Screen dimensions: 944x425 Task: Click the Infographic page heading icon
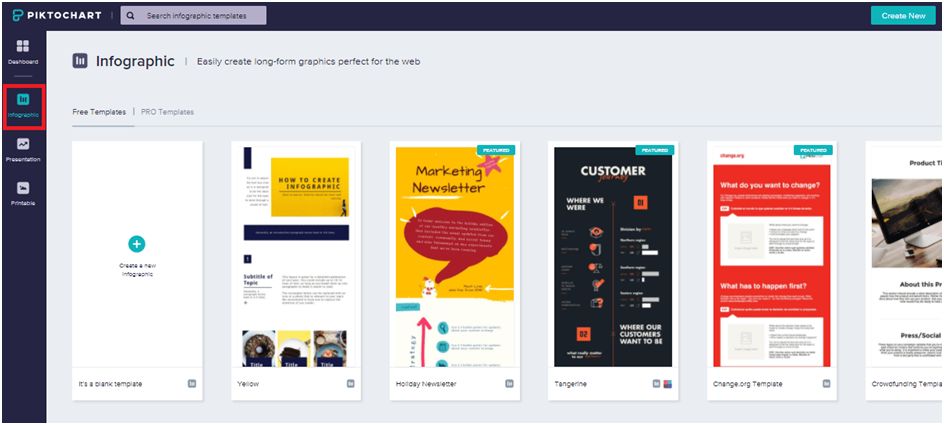[x=80, y=61]
